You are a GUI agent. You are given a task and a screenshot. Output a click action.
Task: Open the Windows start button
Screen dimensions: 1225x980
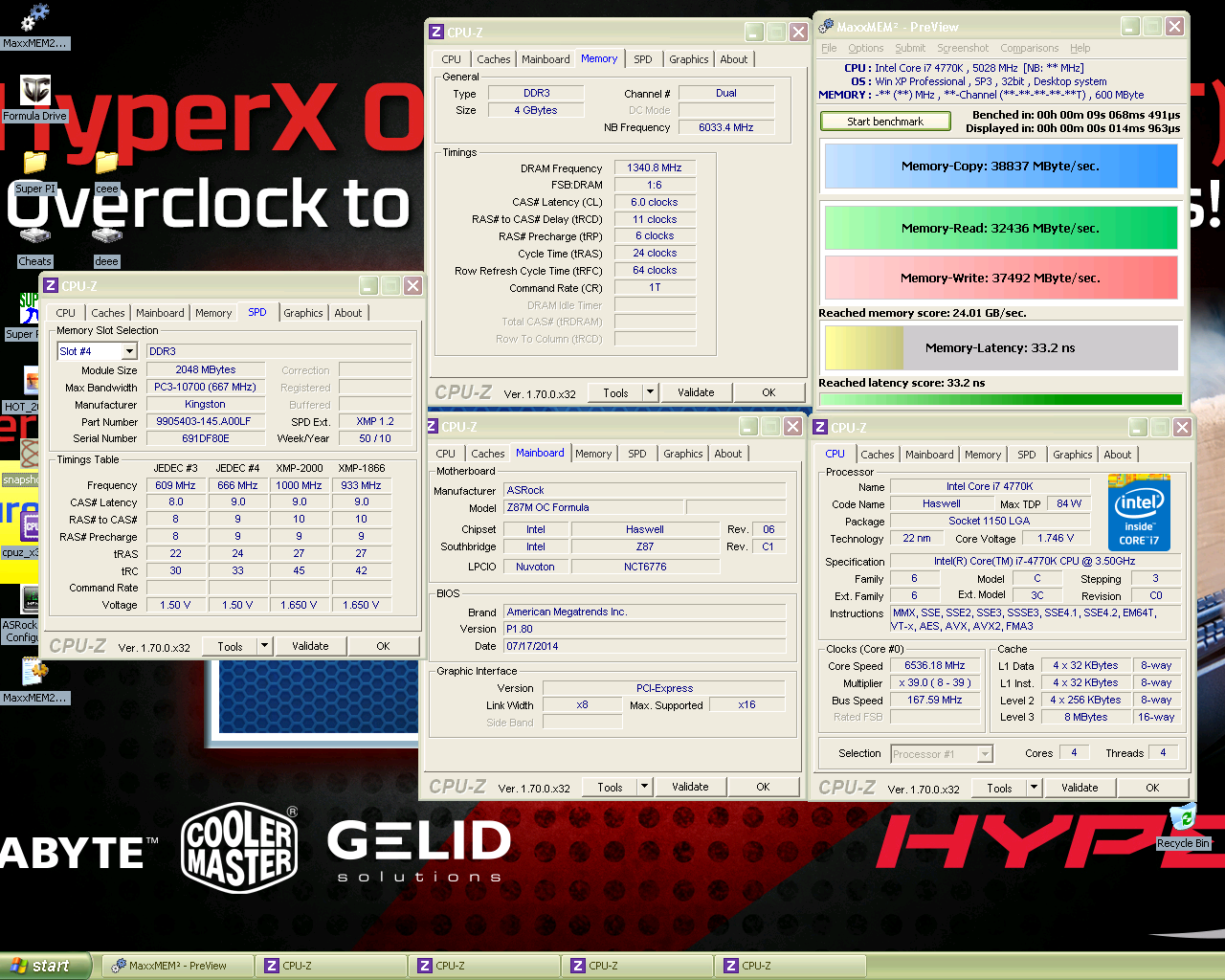tap(46, 966)
